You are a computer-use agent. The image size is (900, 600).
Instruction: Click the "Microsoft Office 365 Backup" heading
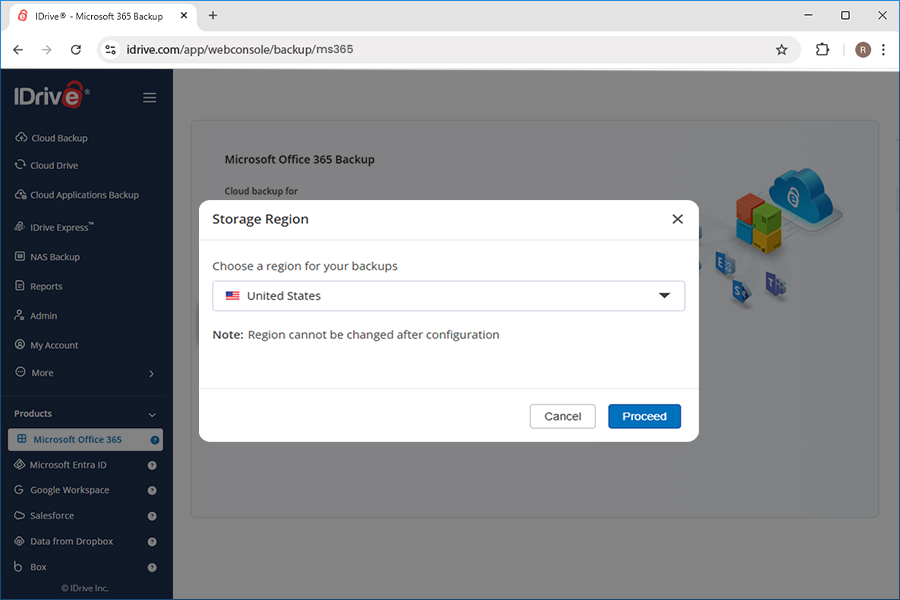tap(300, 159)
